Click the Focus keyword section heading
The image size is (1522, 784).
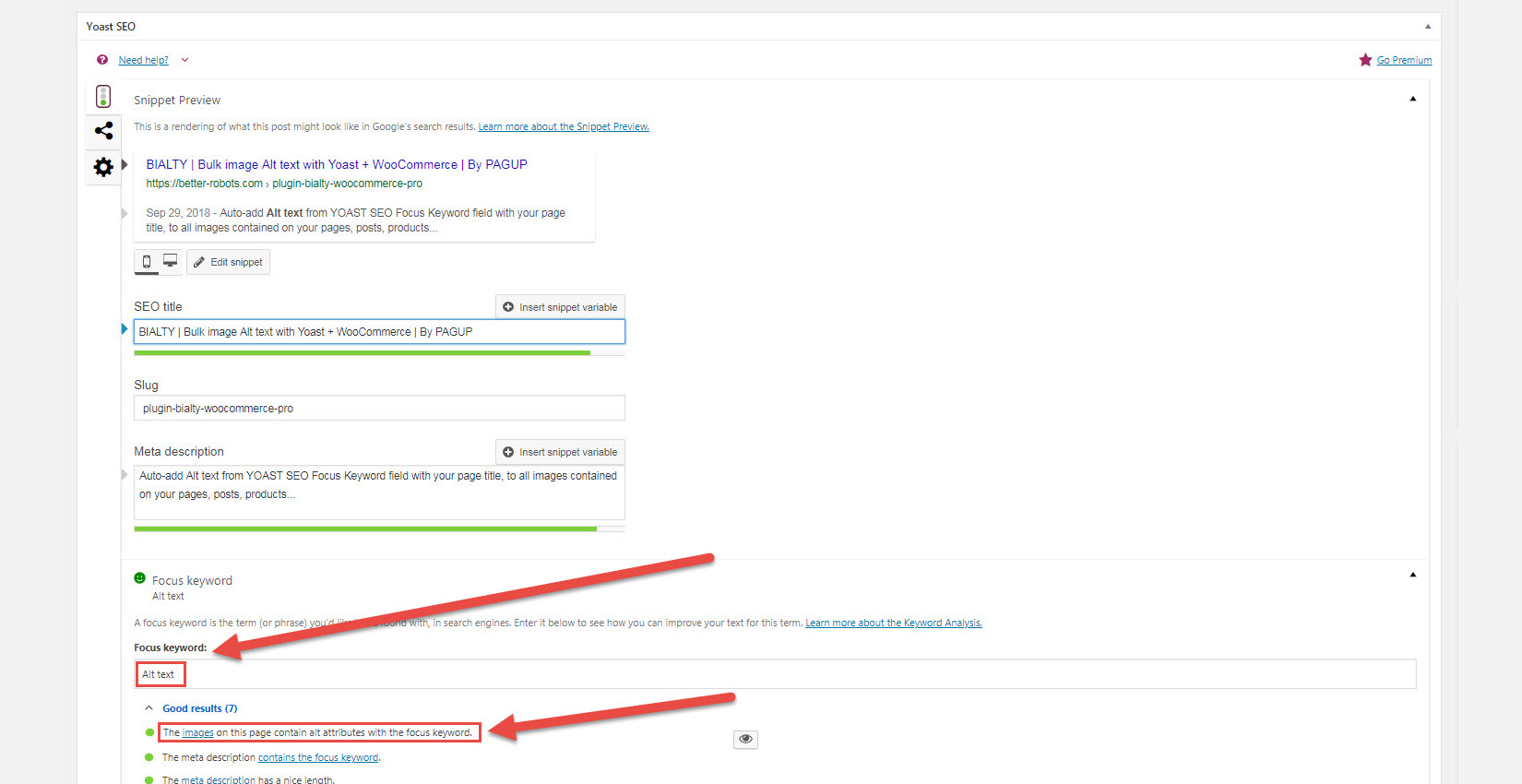[x=192, y=581]
